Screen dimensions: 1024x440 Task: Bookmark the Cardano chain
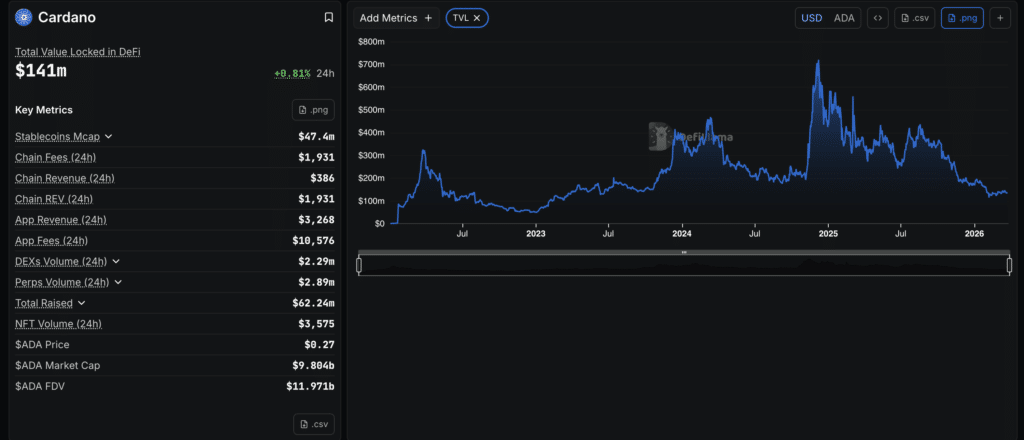pyautogui.click(x=329, y=18)
